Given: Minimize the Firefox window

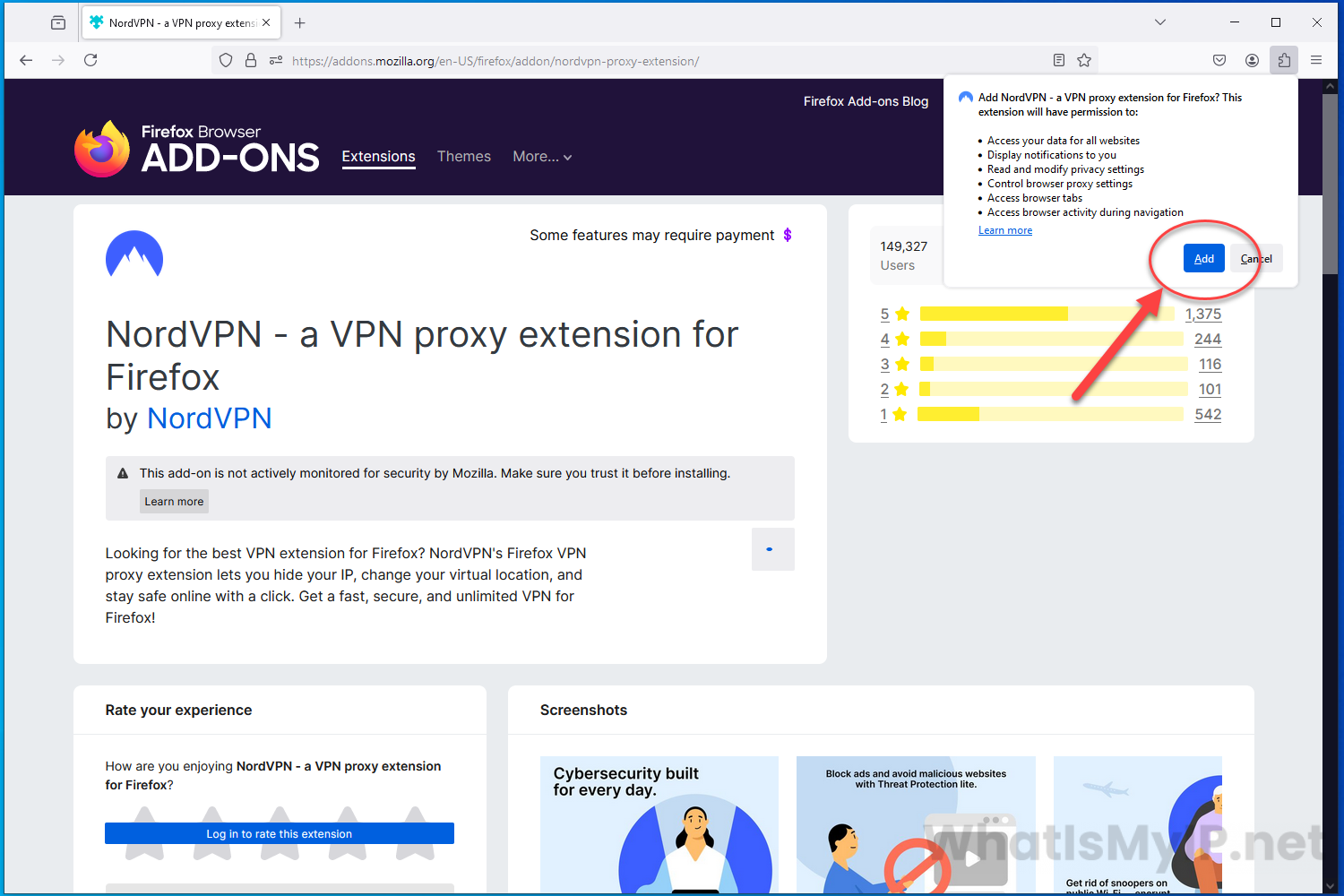Looking at the screenshot, I should [1235, 22].
